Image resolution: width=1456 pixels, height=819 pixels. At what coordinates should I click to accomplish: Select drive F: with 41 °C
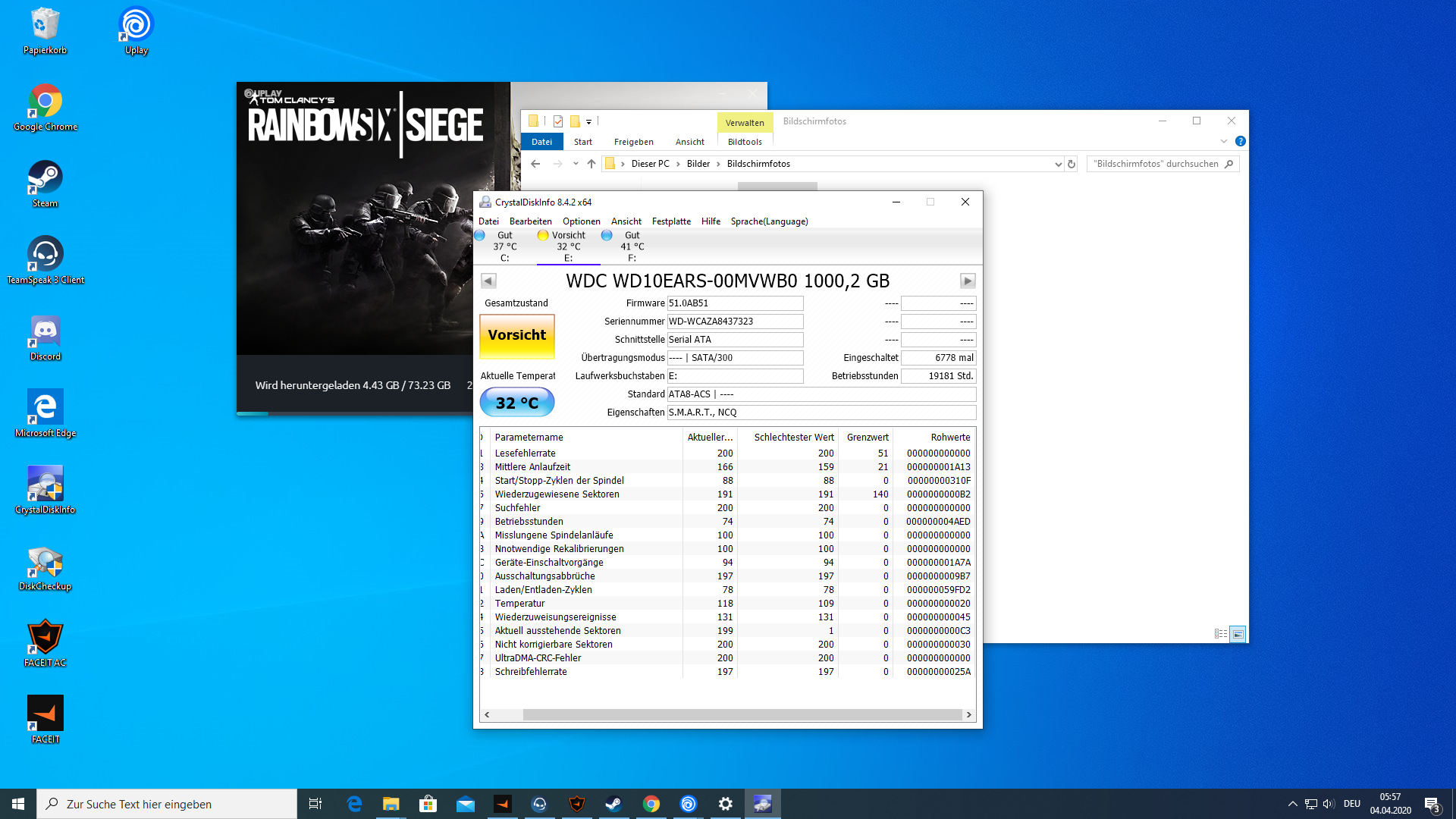[x=632, y=246]
